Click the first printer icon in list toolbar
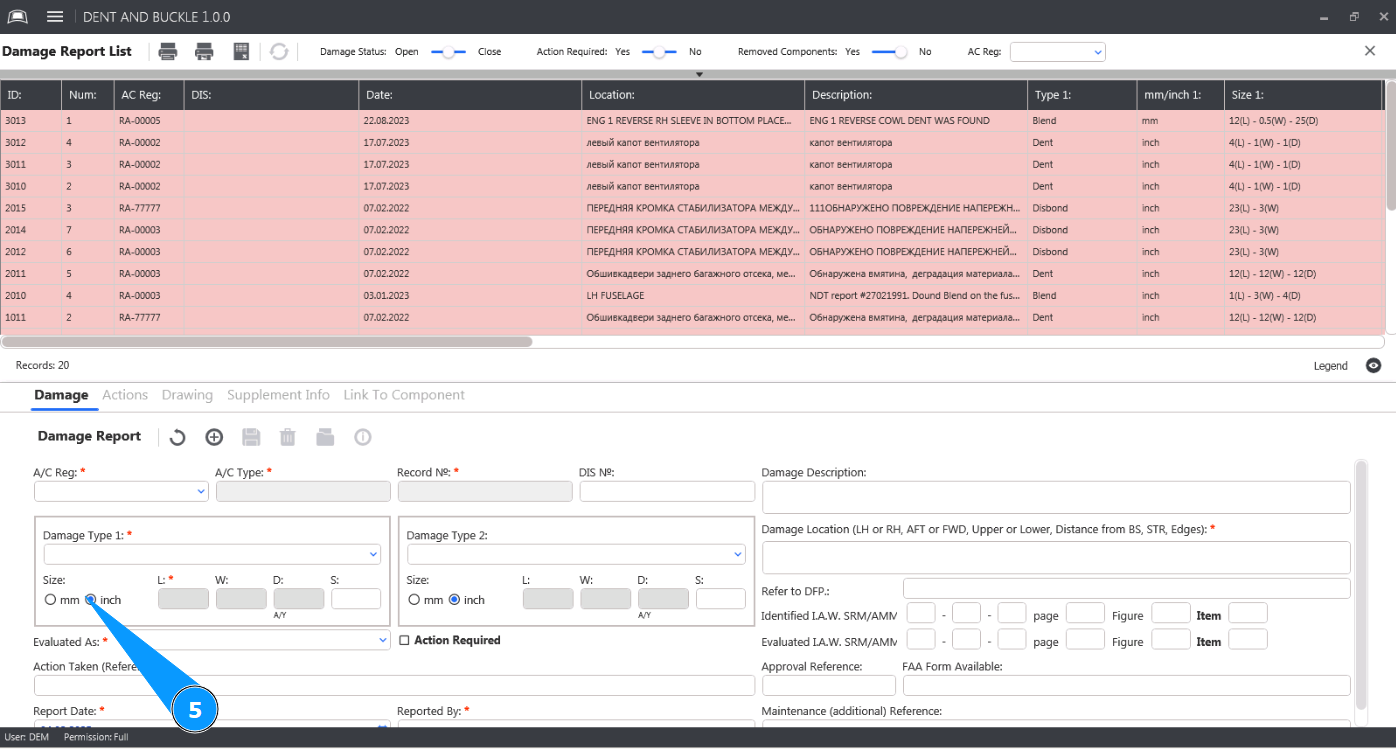 [169, 52]
